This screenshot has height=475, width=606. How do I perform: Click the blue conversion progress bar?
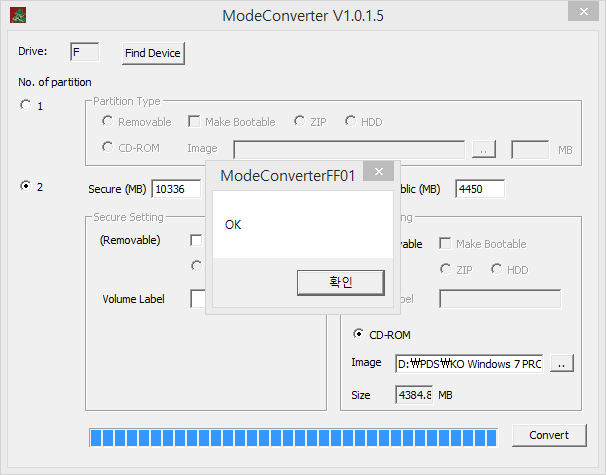click(x=293, y=437)
